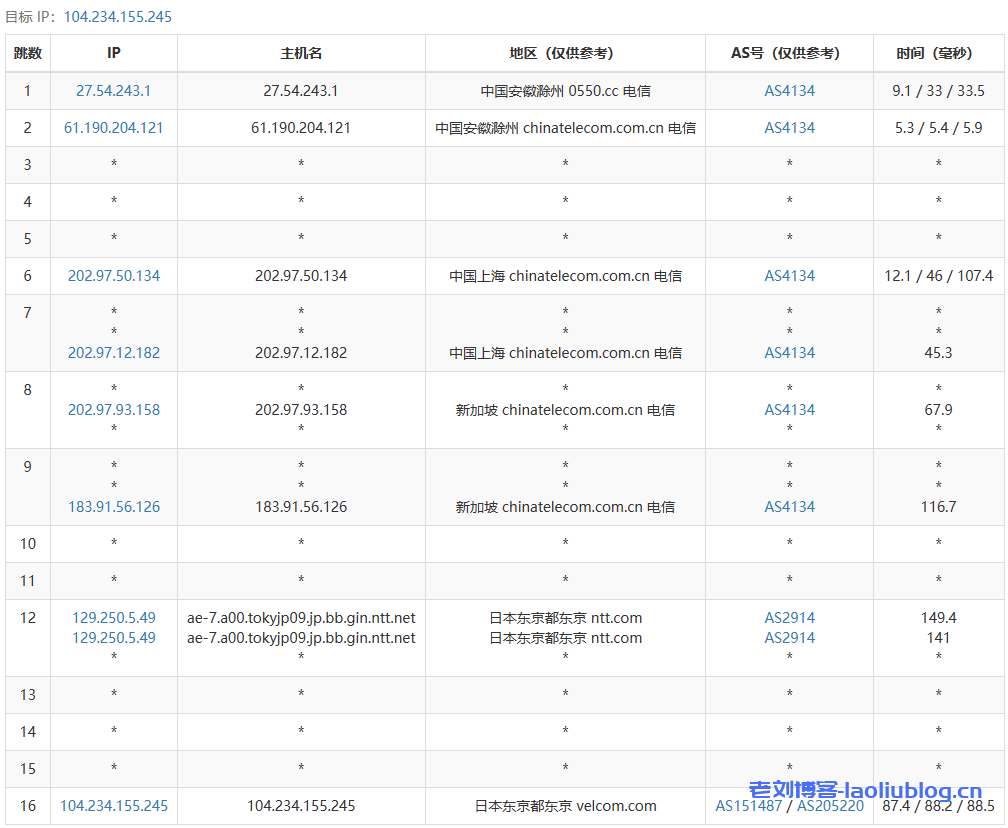Screen dimensions: 1008x828
Task: Open AS4134 link on hop 1
Action: coord(789,90)
